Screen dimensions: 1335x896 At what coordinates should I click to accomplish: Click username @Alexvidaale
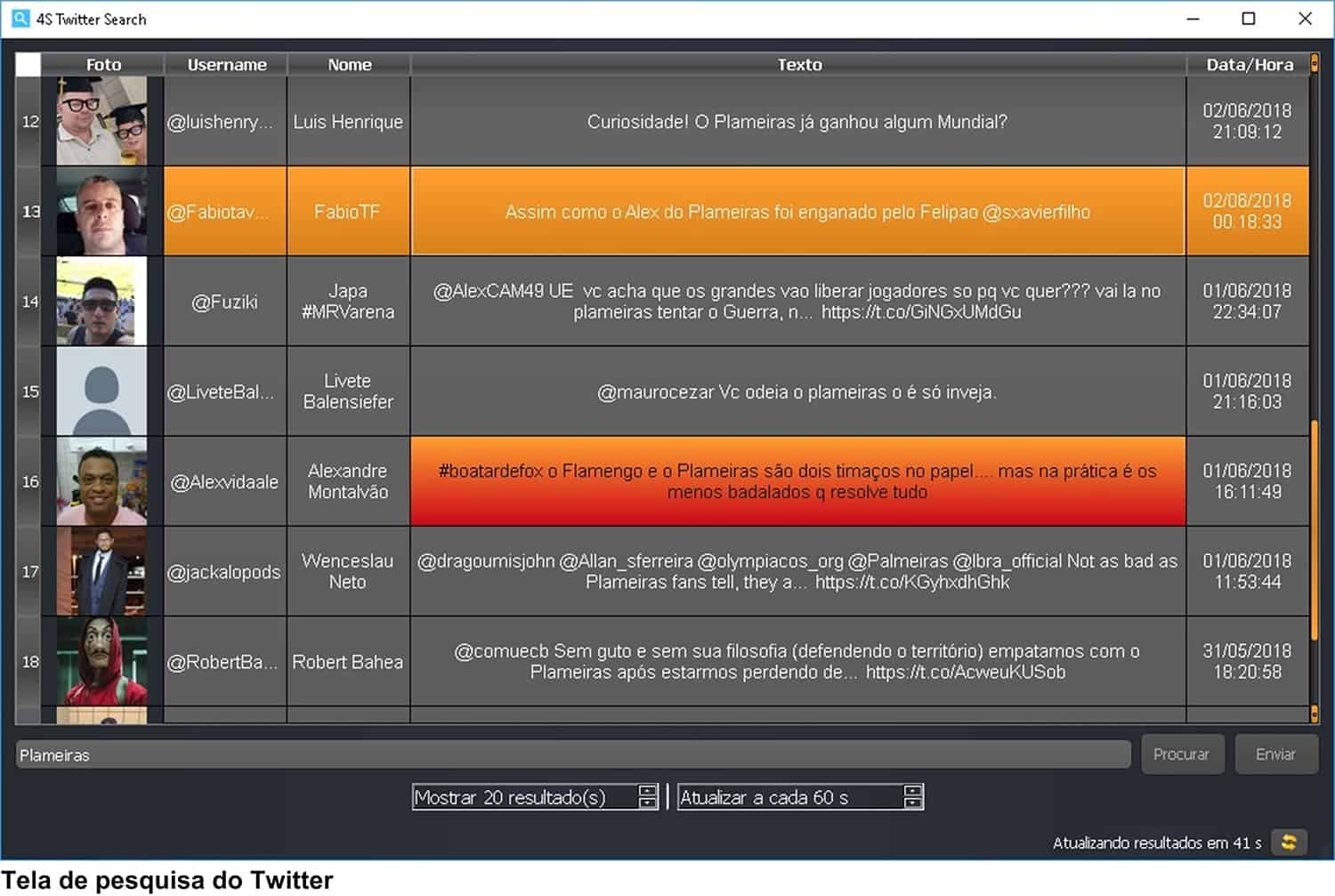click(225, 481)
